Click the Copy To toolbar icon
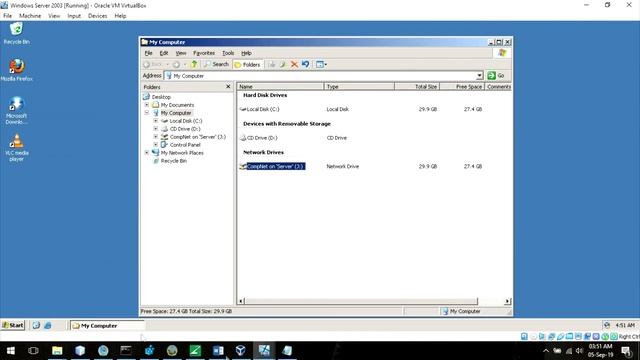The image size is (640, 360). coord(282,64)
